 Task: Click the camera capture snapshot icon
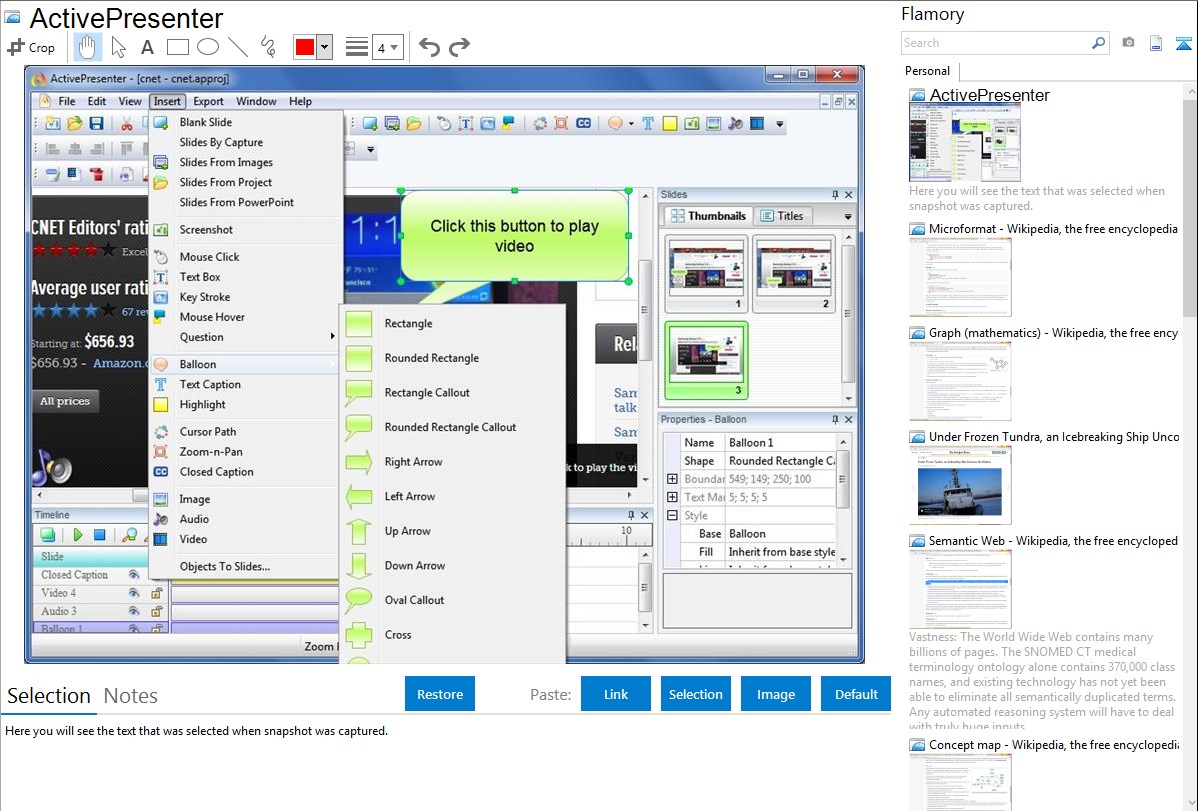pos(1128,43)
